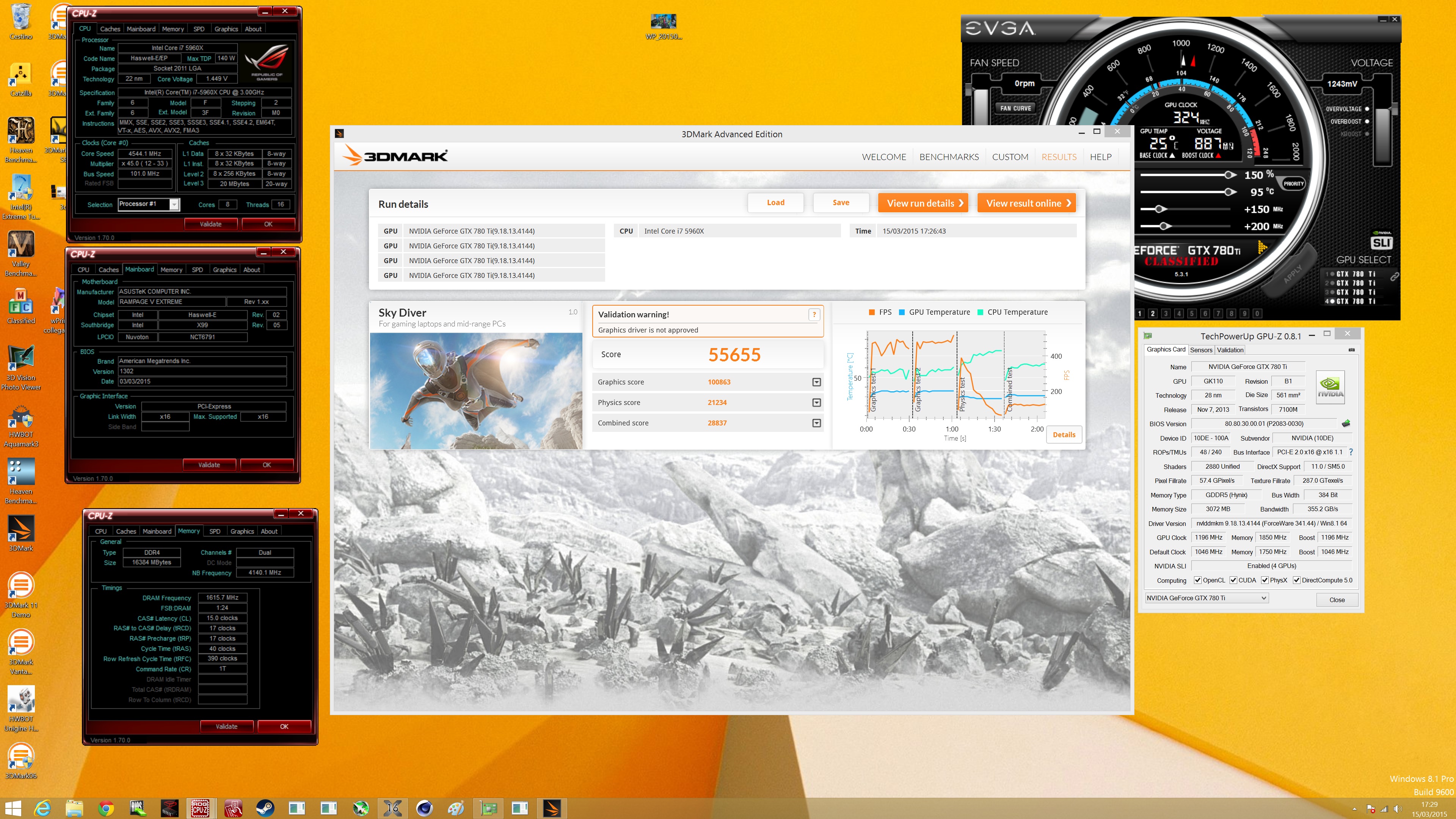
Task: Click GPU-Z screenshot camera icon
Action: pyautogui.click(x=1351, y=350)
